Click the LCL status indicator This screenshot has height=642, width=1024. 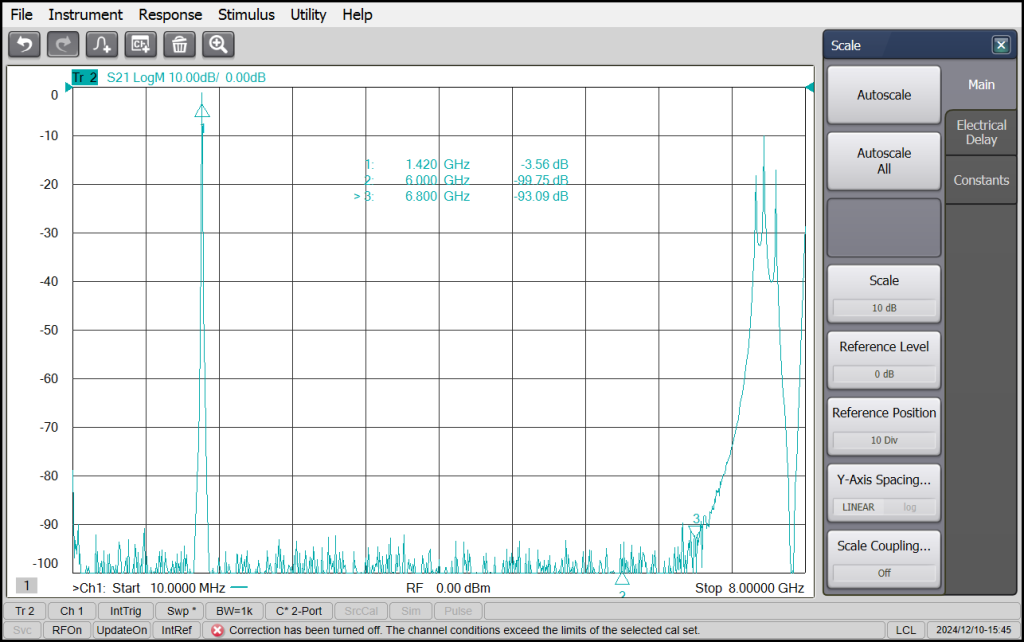[906, 630]
